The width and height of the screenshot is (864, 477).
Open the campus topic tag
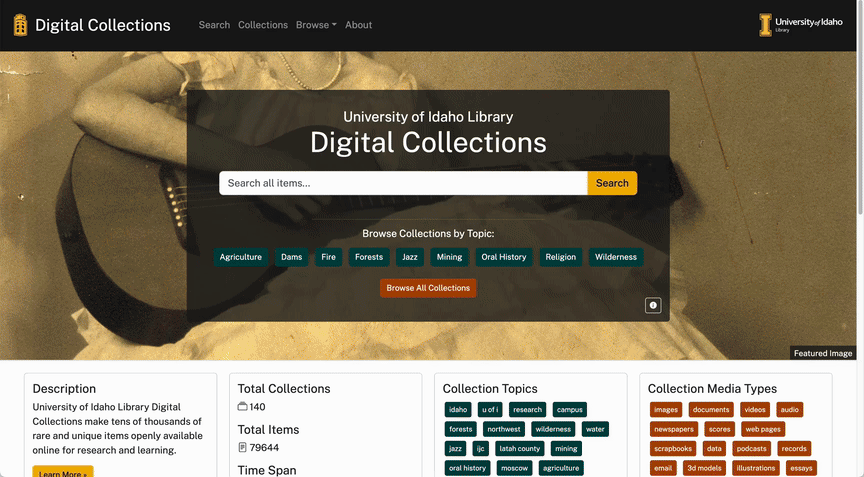pyautogui.click(x=570, y=410)
